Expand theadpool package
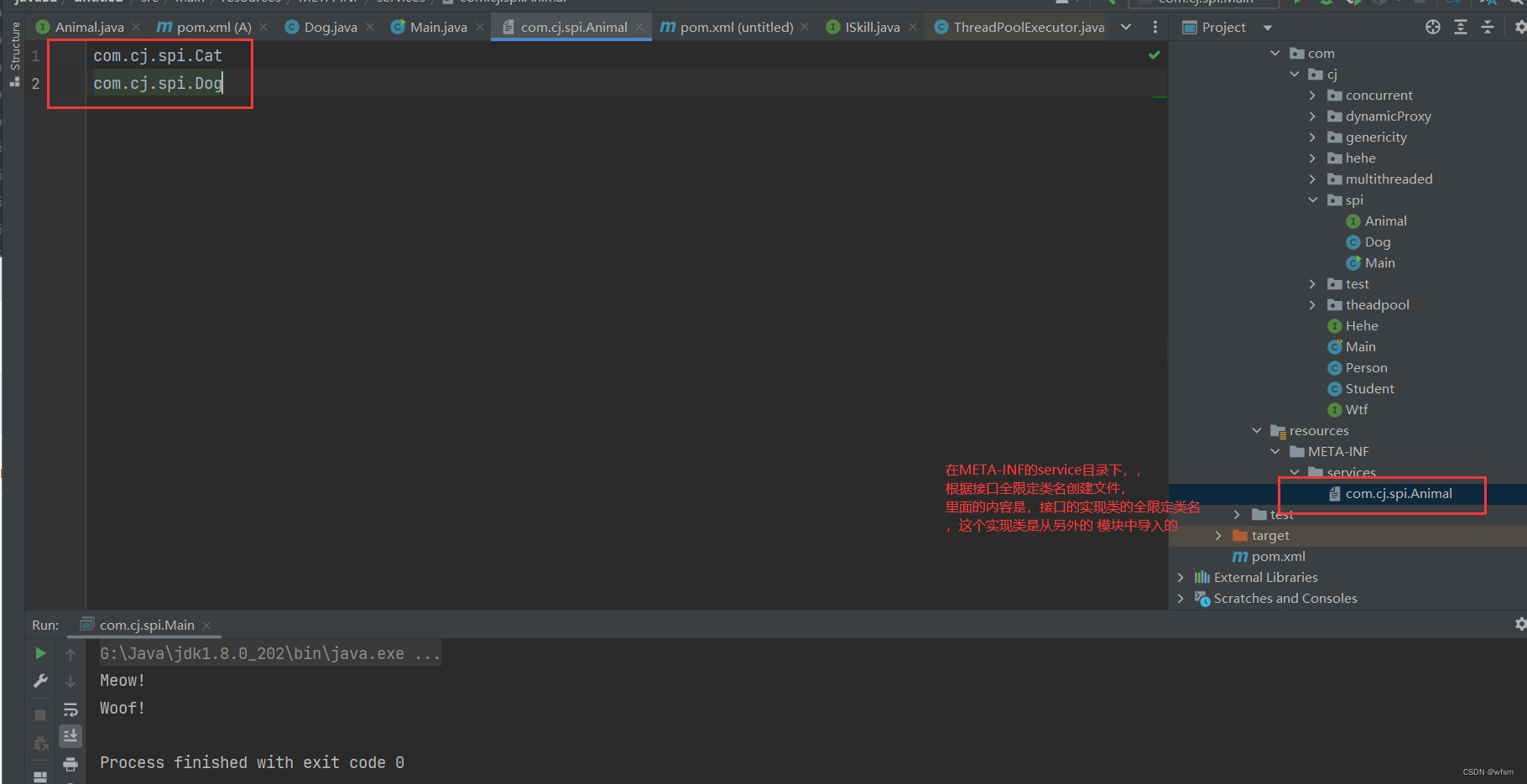The width and height of the screenshot is (1527, 784). 1313,305
